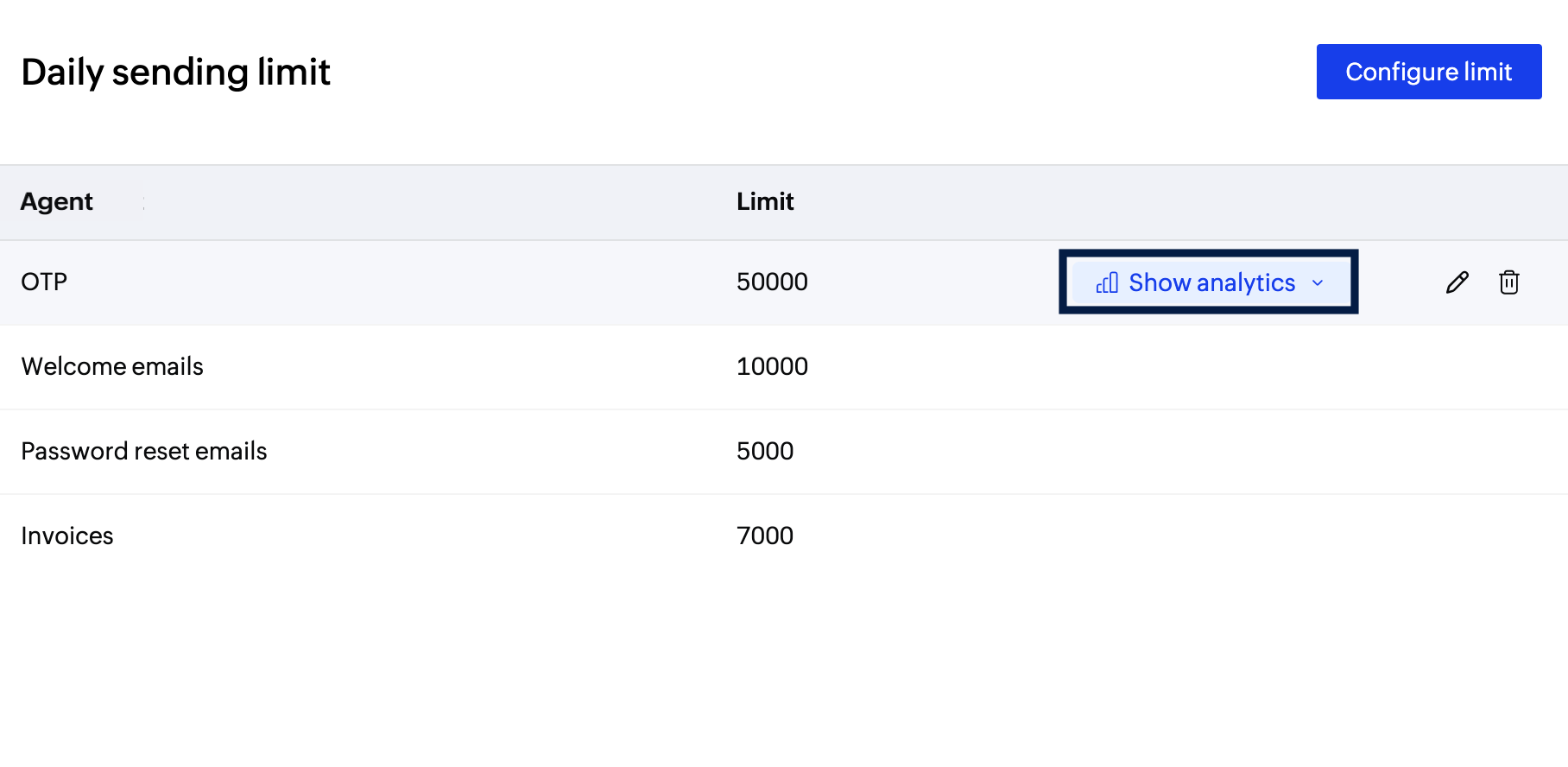Click the 7000 limit value for Invoices
This screenshot has height=767, width=1568.
point(765,536)
